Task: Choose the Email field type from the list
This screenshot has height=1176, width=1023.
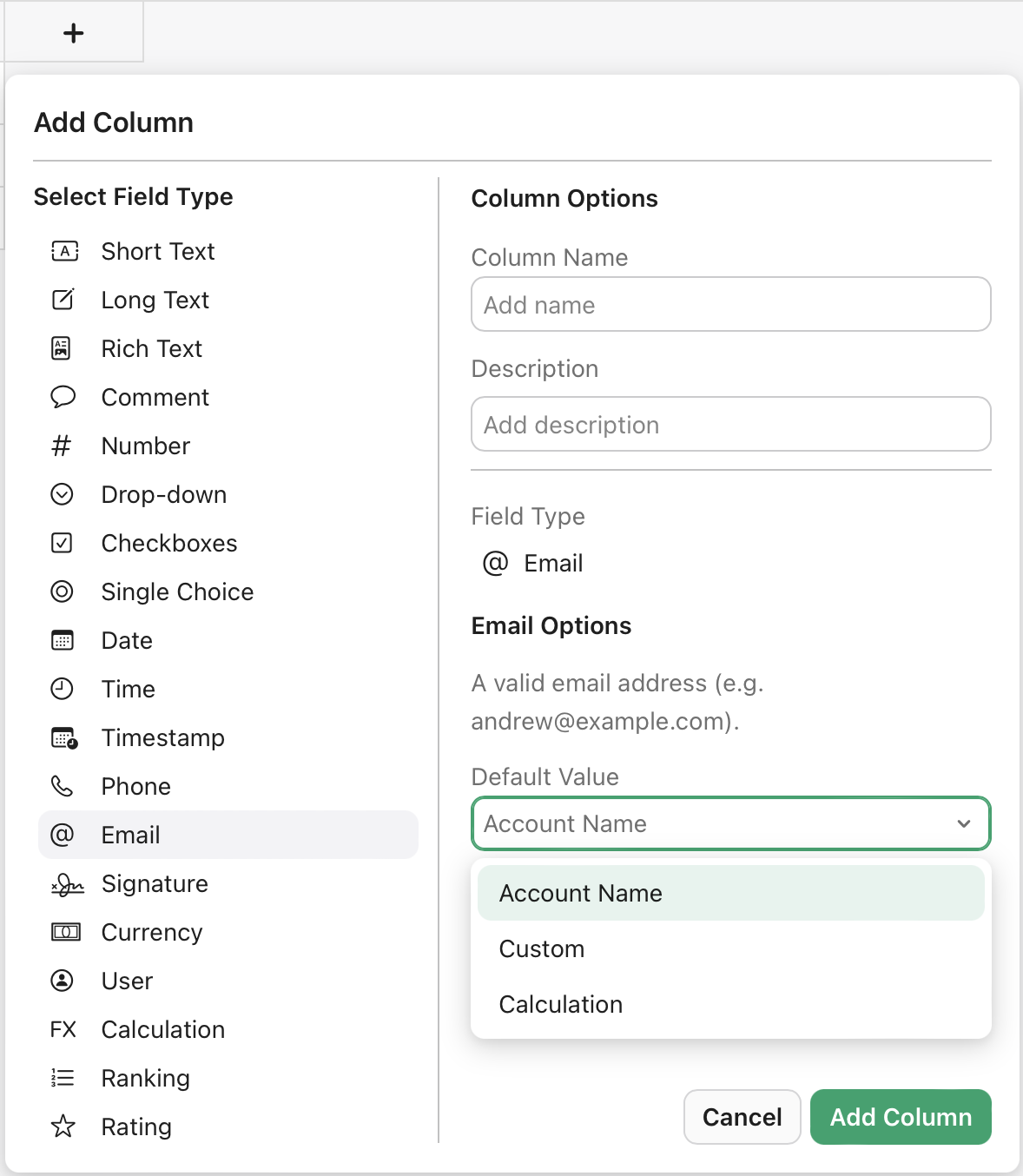Action: tap(130, 835)
